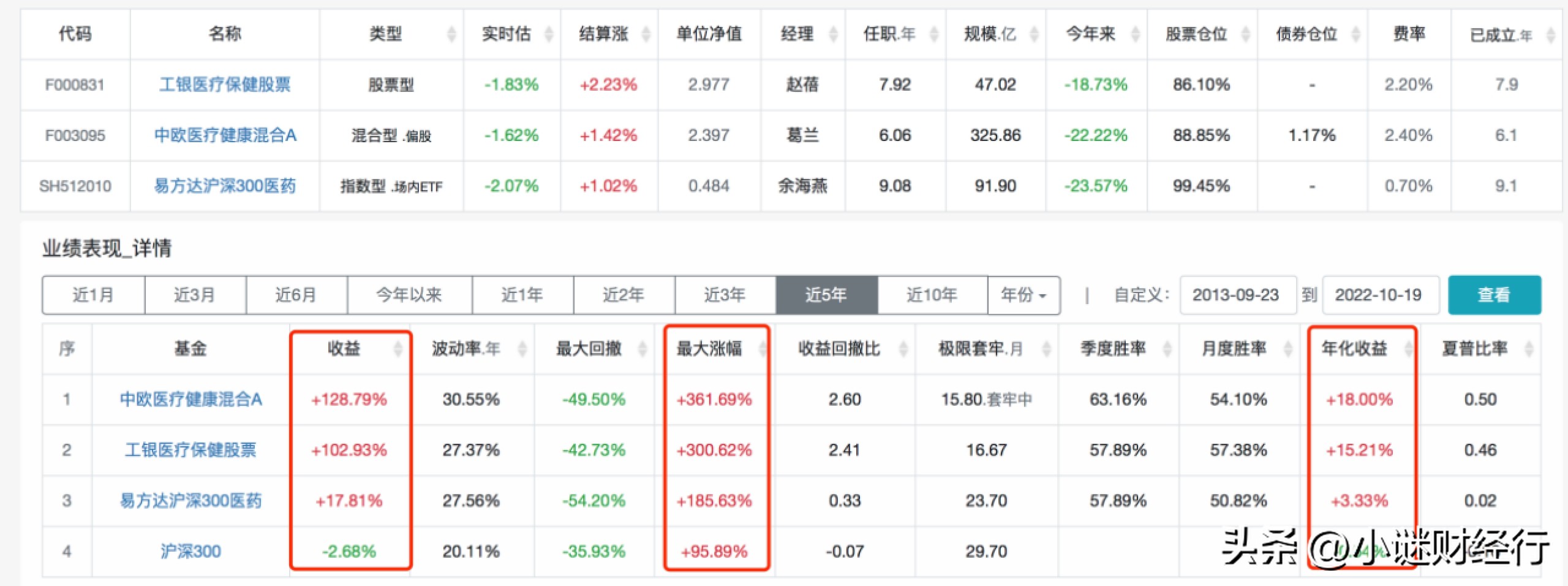This screenshot has width=1568, height=586.
Task: Click the 费率 column header
Action: [1409, 34]
